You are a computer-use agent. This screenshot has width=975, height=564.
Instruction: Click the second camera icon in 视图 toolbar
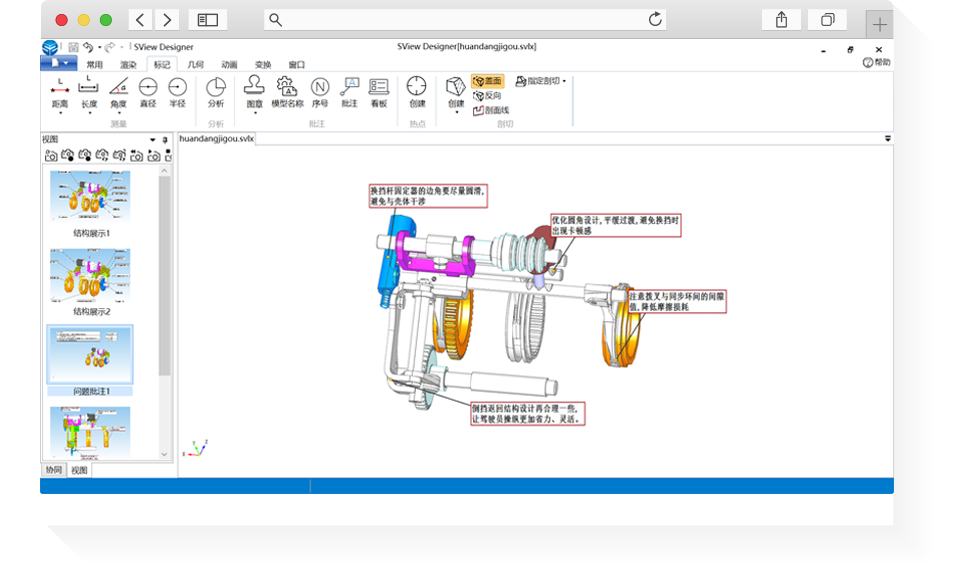pos(68,155)
